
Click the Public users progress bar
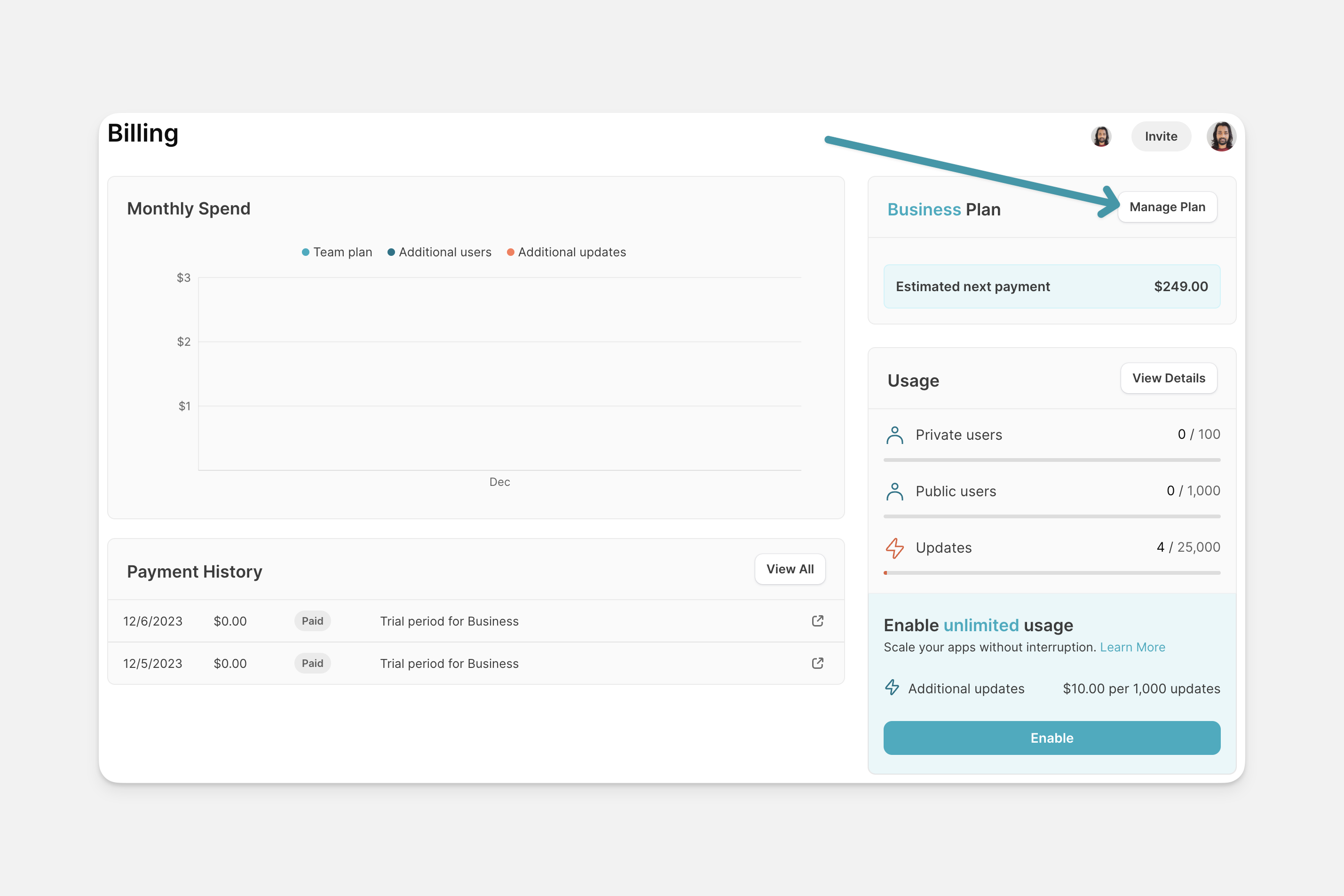(1051, 516)
